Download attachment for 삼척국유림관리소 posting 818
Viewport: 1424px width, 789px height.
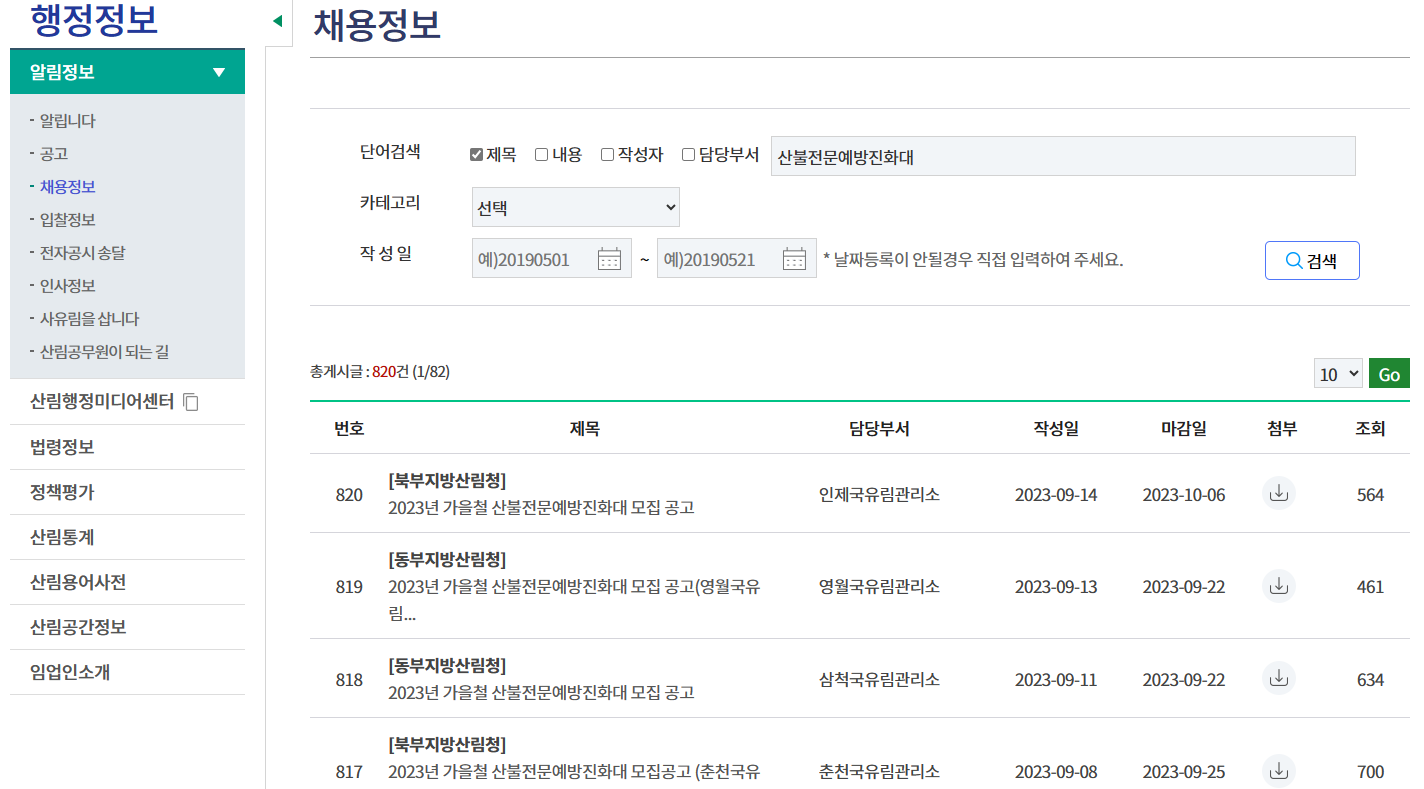pos(1278,678)
